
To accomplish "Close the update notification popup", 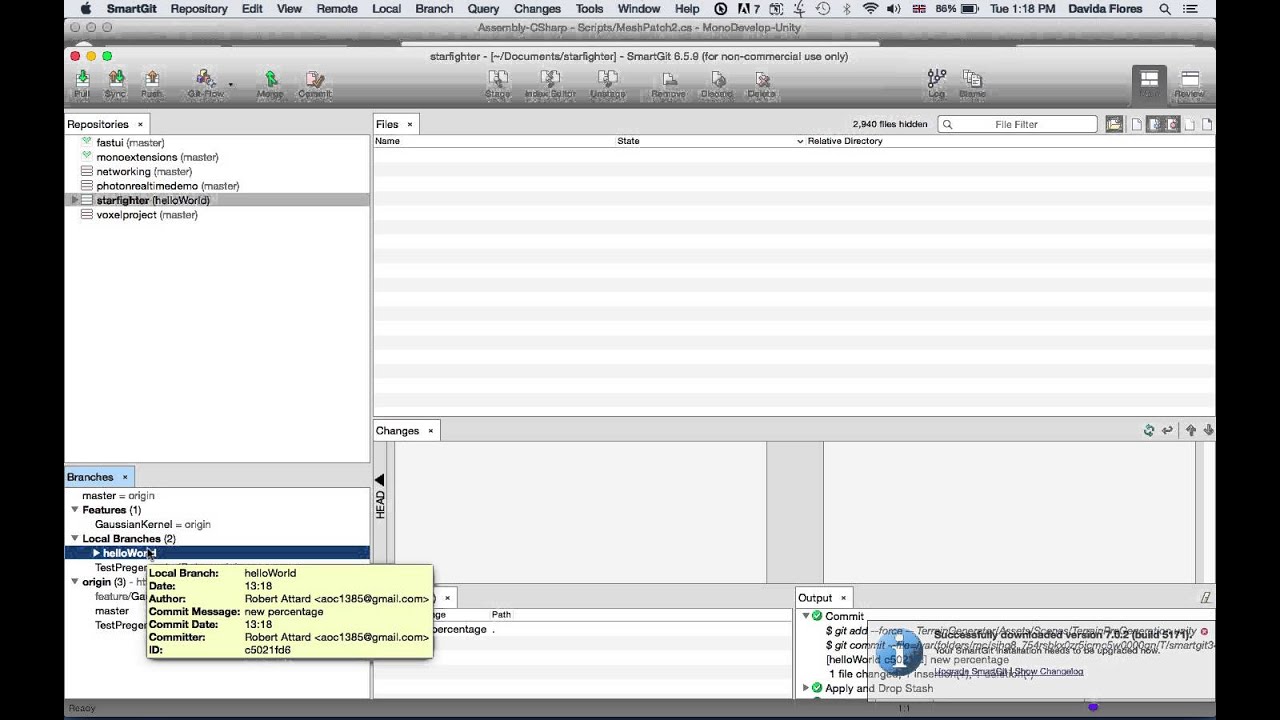I will pyautogui.click(x=1204, y=631).
